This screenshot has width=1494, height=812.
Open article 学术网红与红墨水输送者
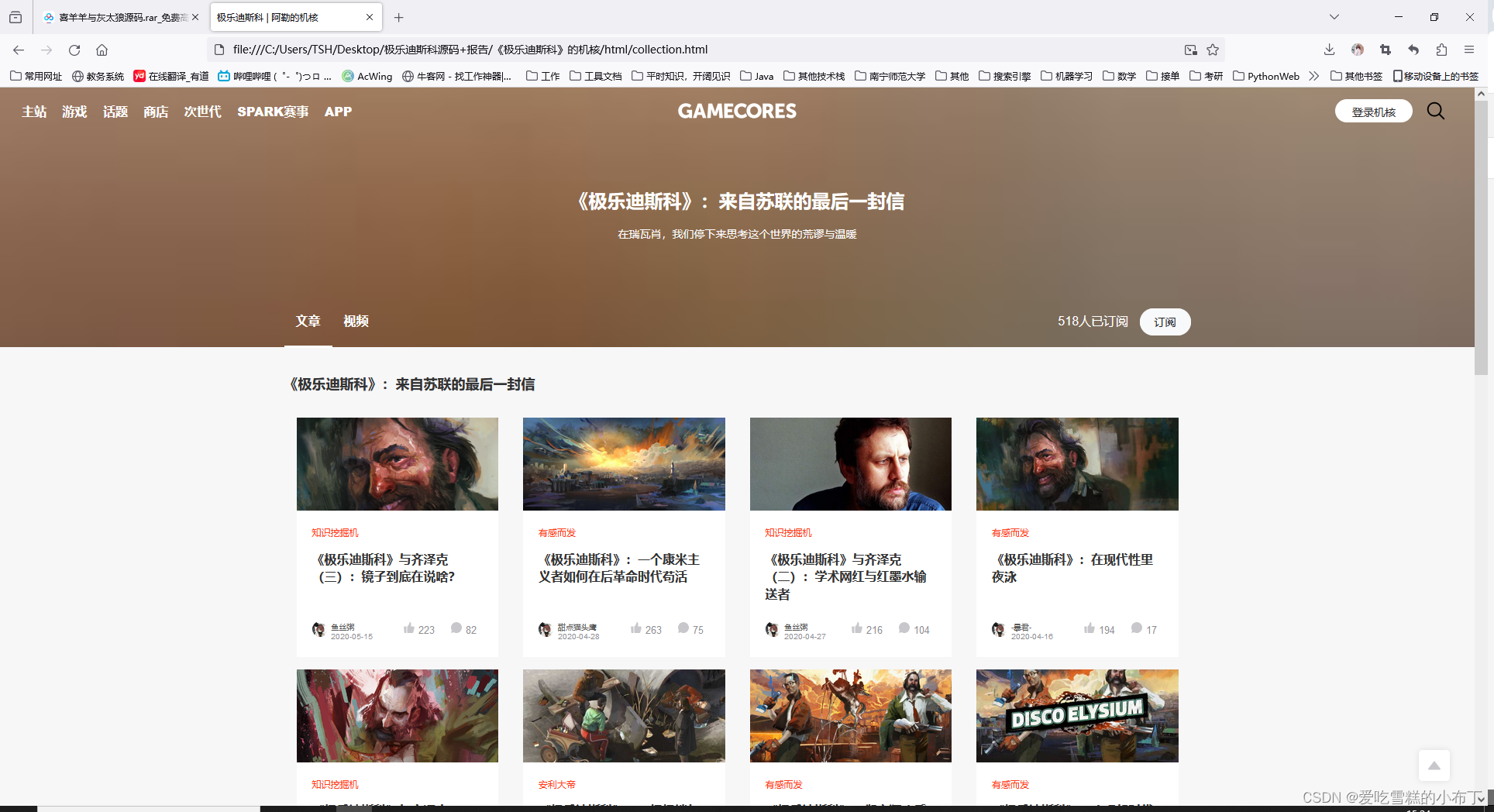[845, 576]
